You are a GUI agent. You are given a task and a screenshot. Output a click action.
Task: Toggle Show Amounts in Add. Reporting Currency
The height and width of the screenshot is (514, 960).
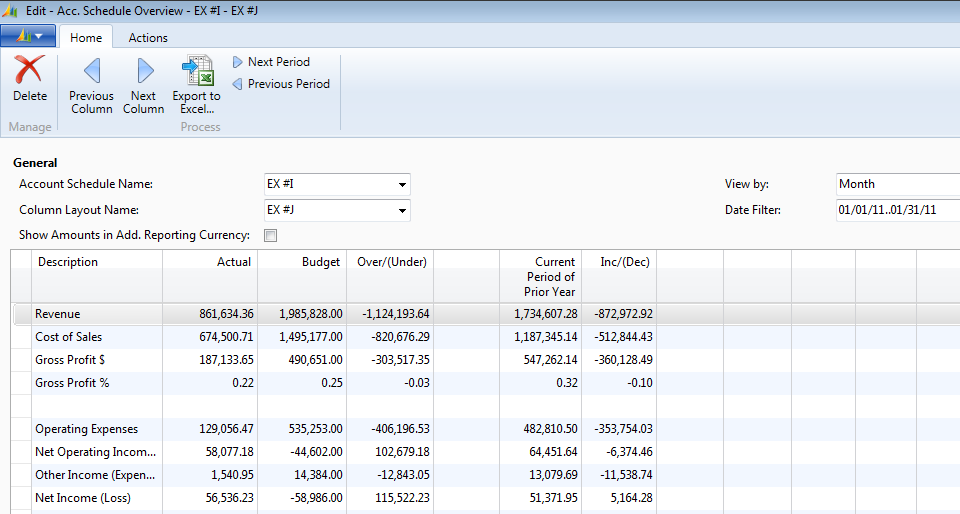(269, 236)
